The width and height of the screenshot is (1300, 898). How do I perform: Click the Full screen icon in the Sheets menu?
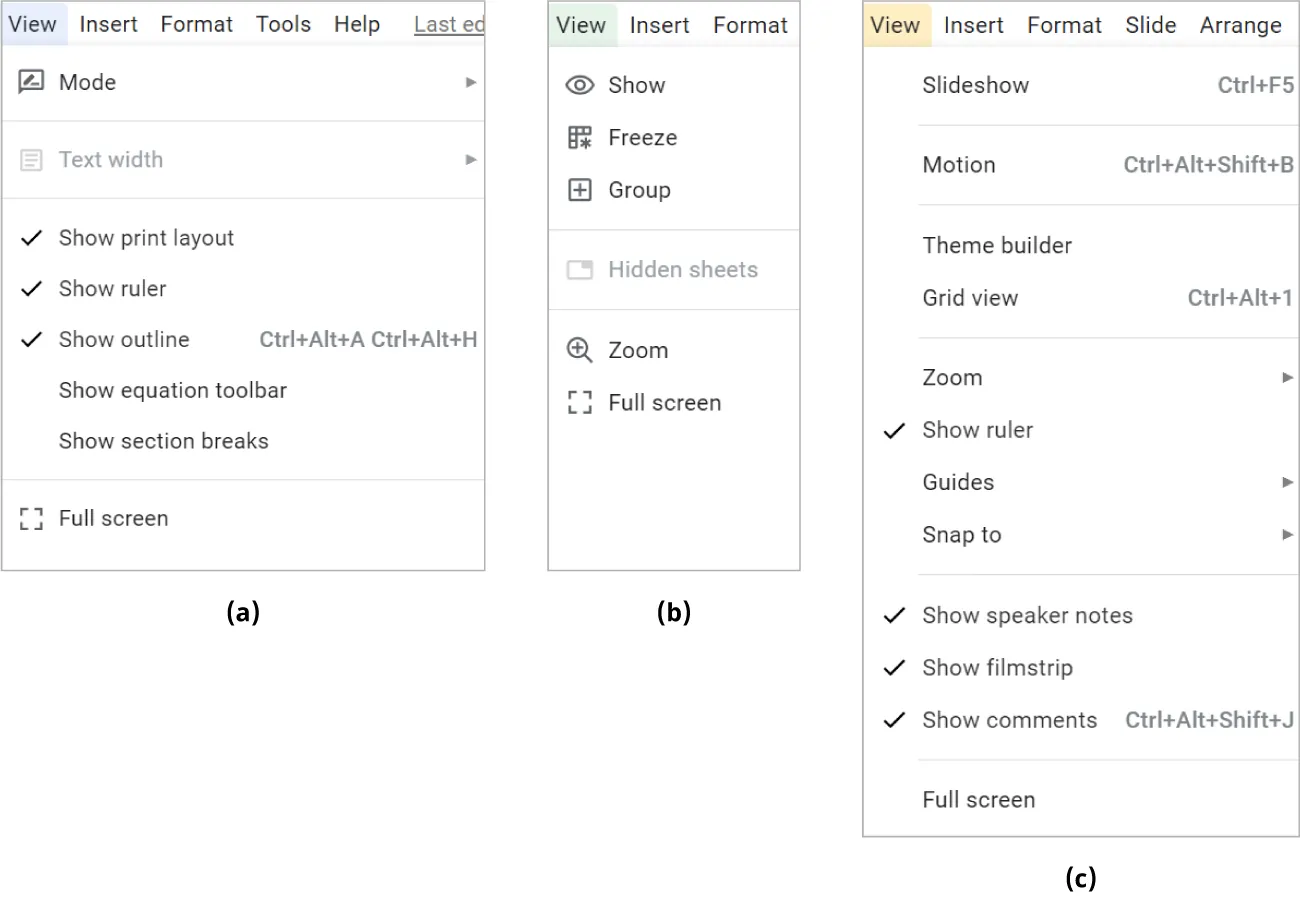pyautogui.click(x=580, y=403)
